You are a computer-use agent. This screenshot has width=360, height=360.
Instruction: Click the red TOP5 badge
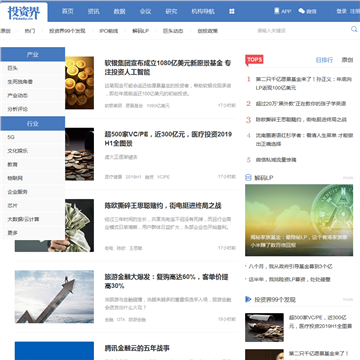(x=254, y=60)
